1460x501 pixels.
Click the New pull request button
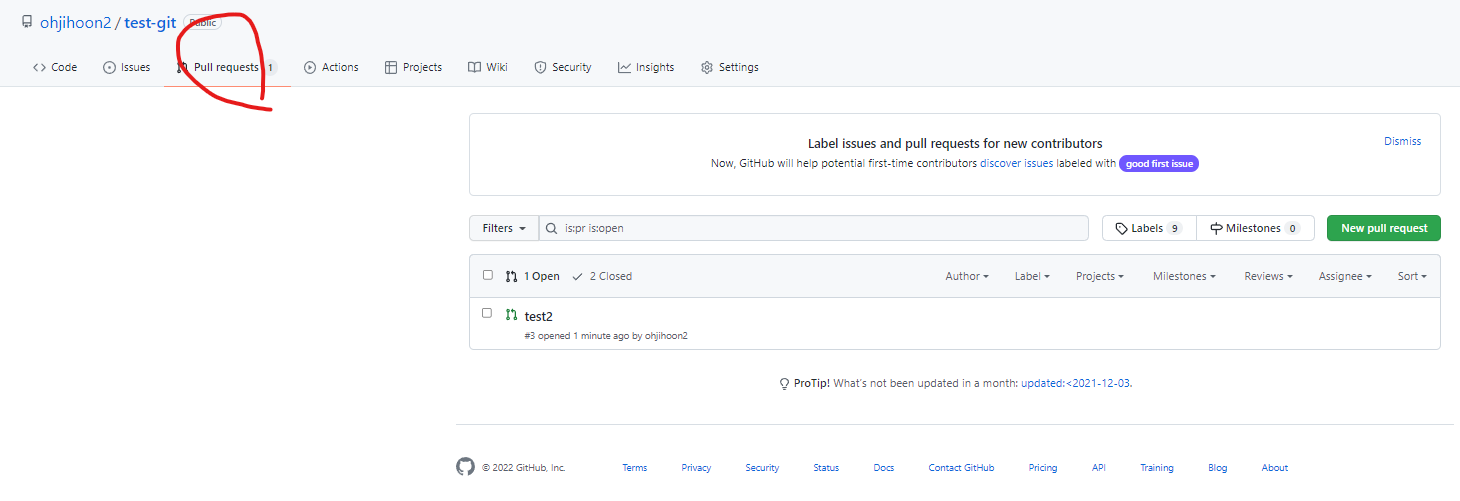1384,228
